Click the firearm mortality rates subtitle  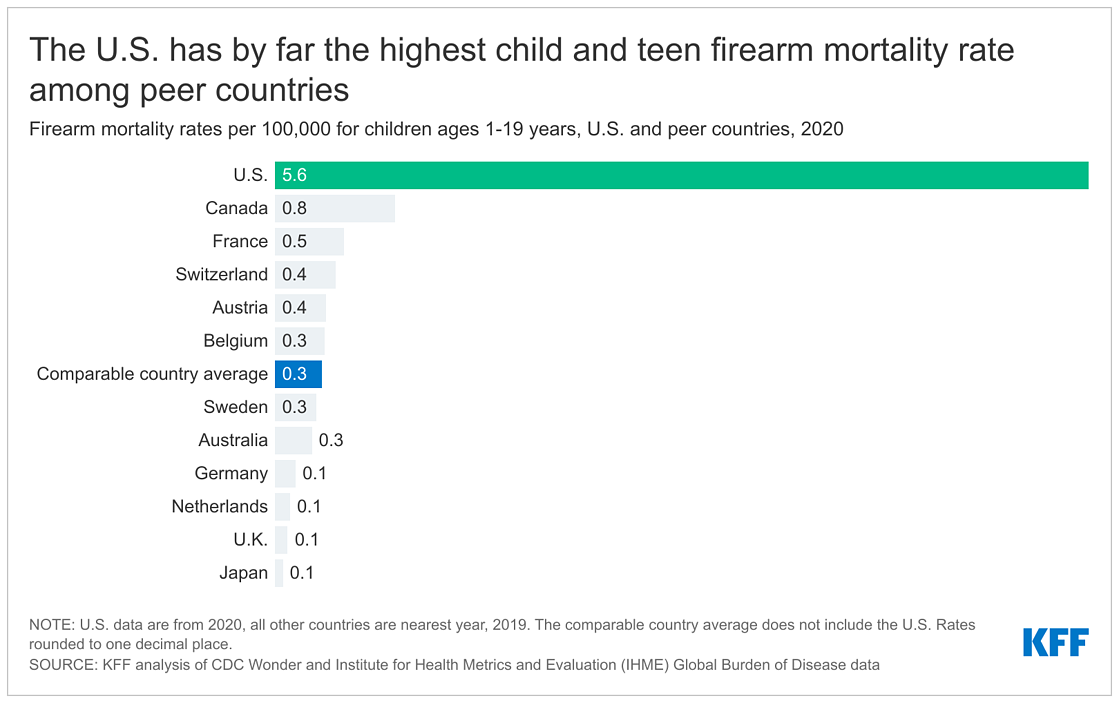coord(436,129)
